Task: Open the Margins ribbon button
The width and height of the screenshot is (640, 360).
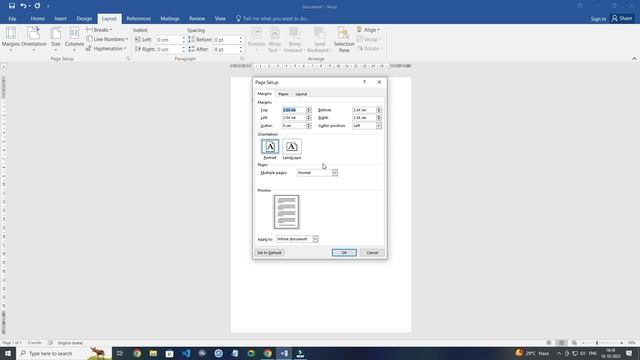Action: (x=11, y=39)
